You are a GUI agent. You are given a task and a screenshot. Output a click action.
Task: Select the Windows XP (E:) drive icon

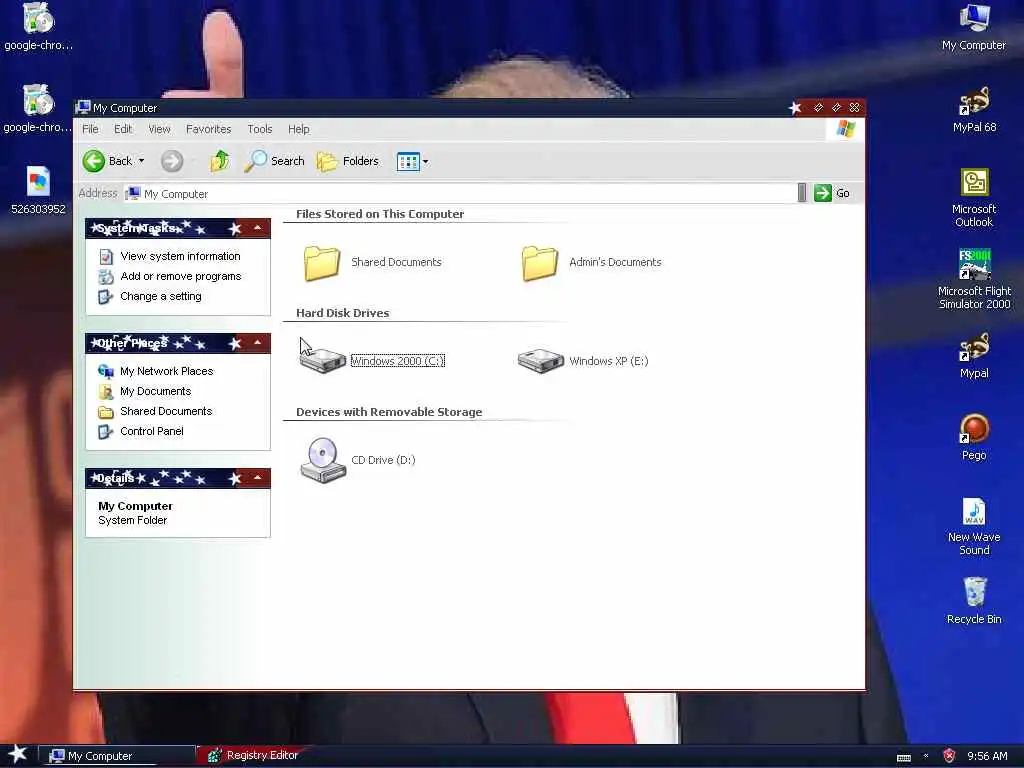pyautogui.click(x=541, y=360)
